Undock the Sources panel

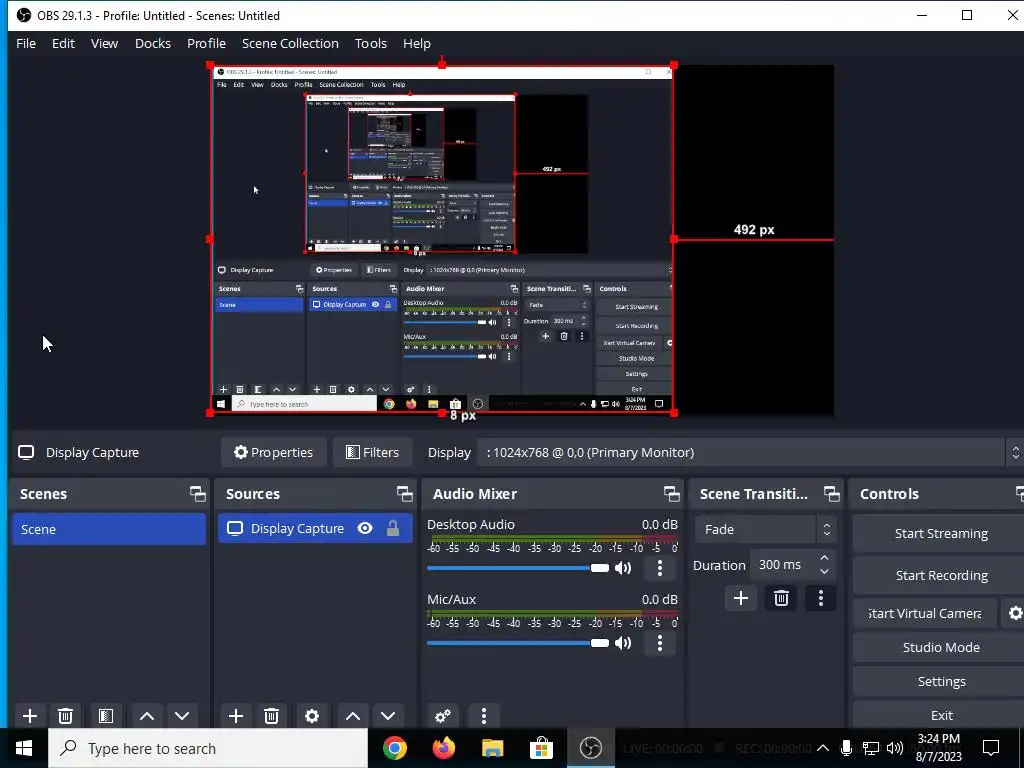coord(404,494)
